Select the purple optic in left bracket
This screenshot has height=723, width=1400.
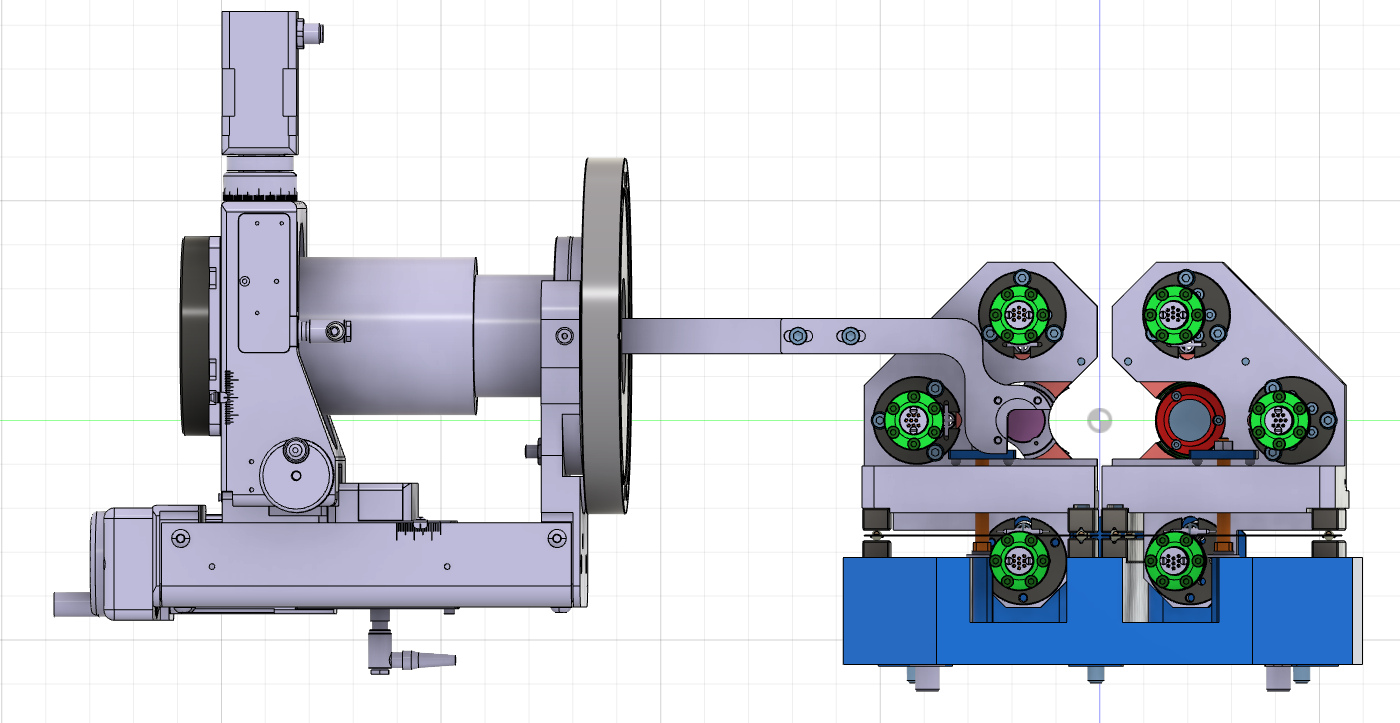1026,423
